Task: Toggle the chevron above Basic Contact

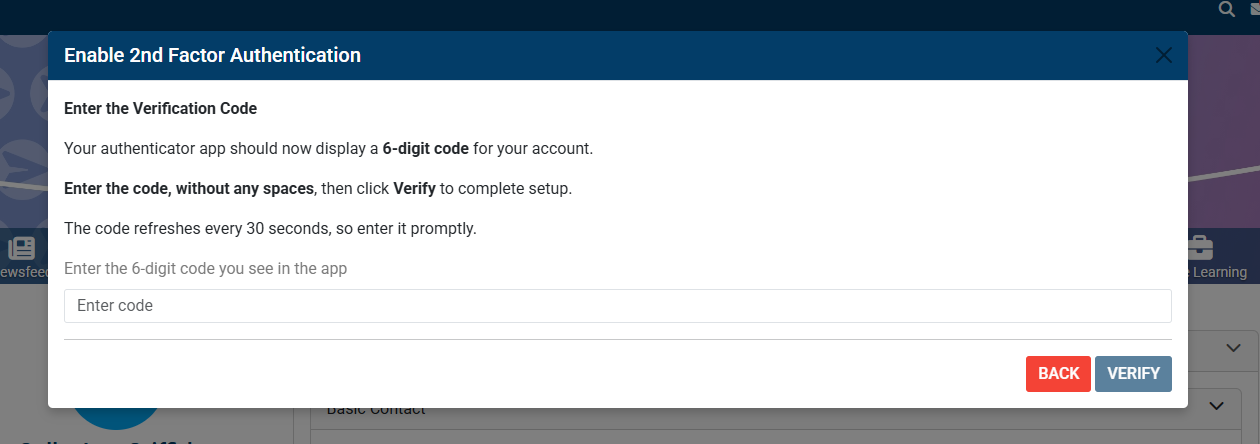Action: pyautogui.click(x=1230, y=347)
